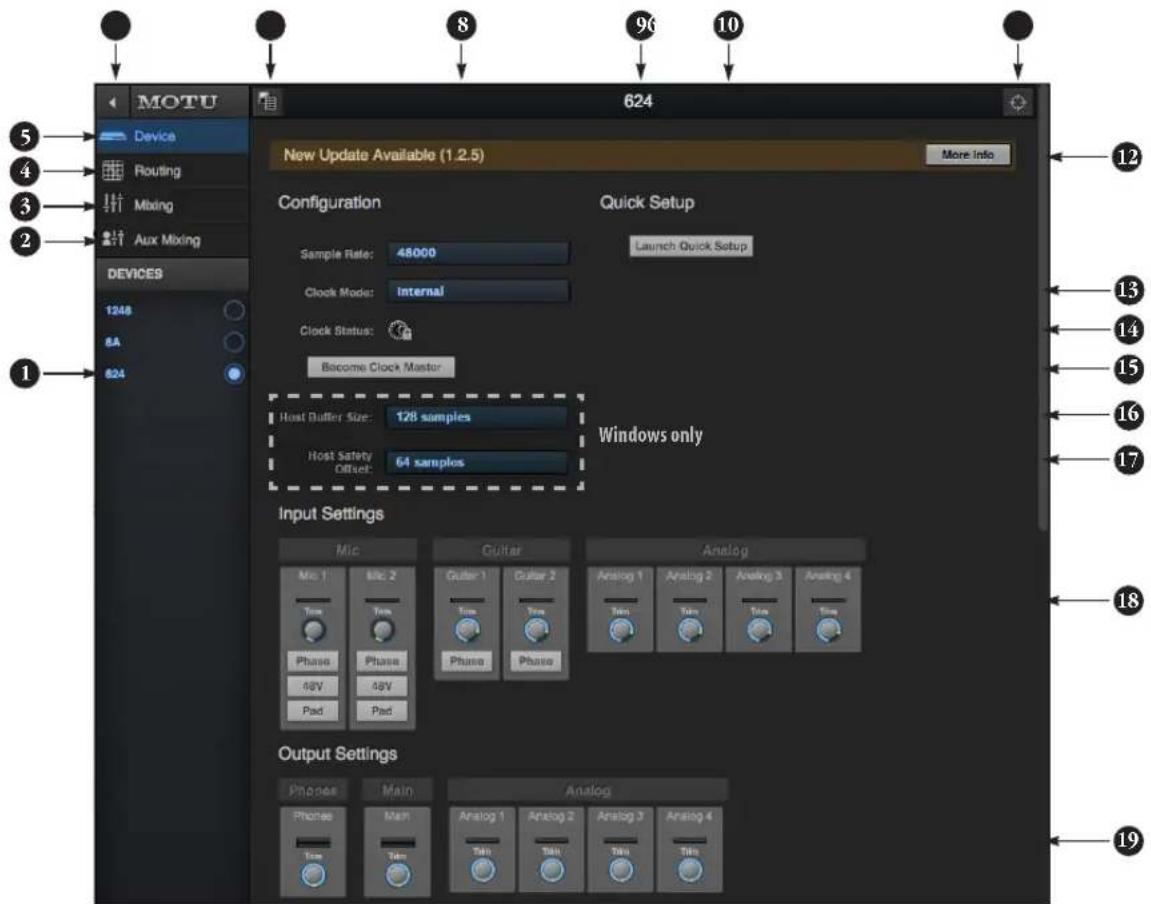Screen dimensions: 1151x904
Task: Click the Guitar 2 trim knob
Action: (536, 630)
